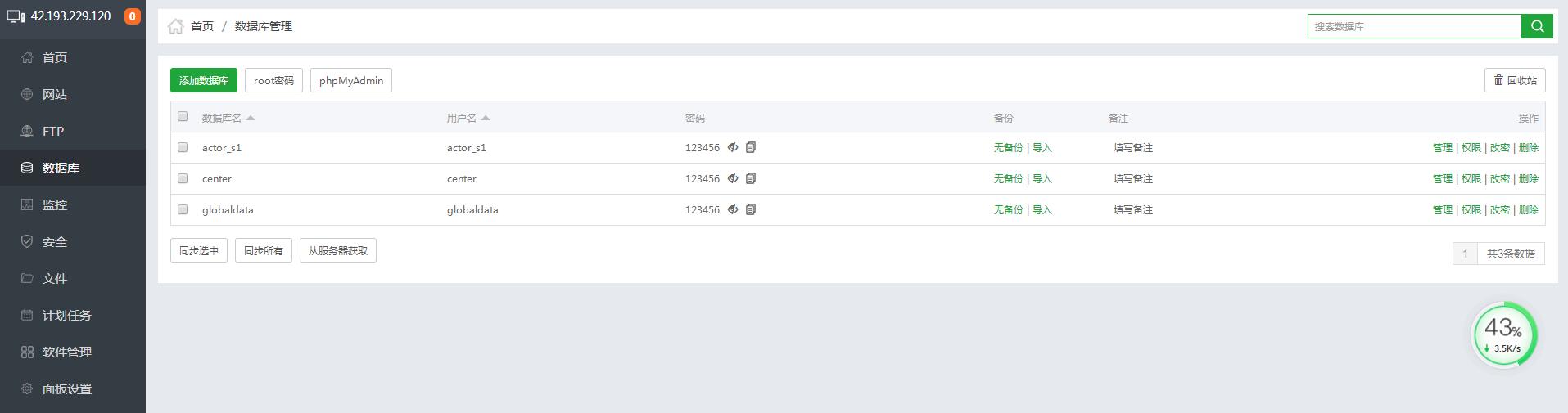Focus the 搜索数据库 search field
1568x413 pixels.
[1414, 26]
